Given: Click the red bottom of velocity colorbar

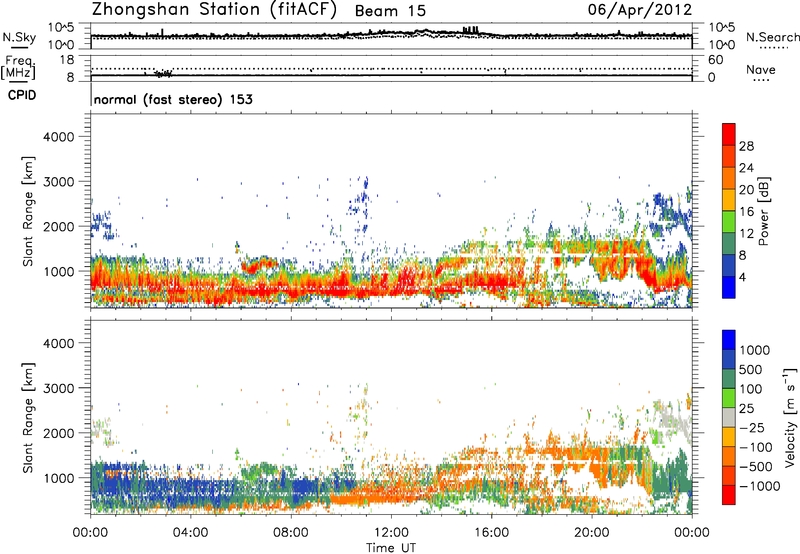Looking at the screenshot, I should [729, 495].
